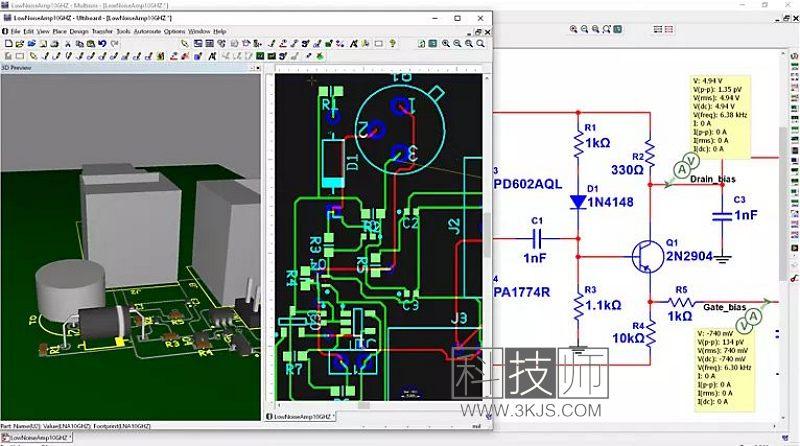
Task: Click the Drain_bias measurement probe icon
Action: [x=685, y=166]
